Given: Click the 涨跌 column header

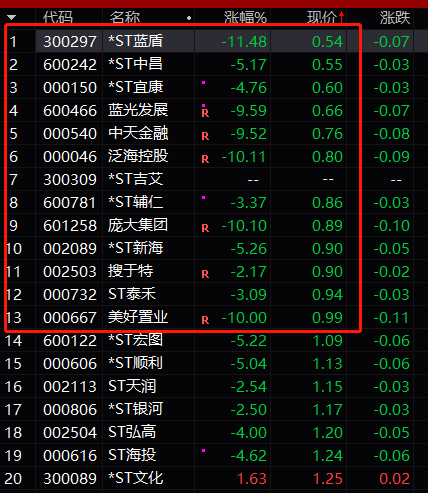Looking at the screenshot, I should point(395,17).
